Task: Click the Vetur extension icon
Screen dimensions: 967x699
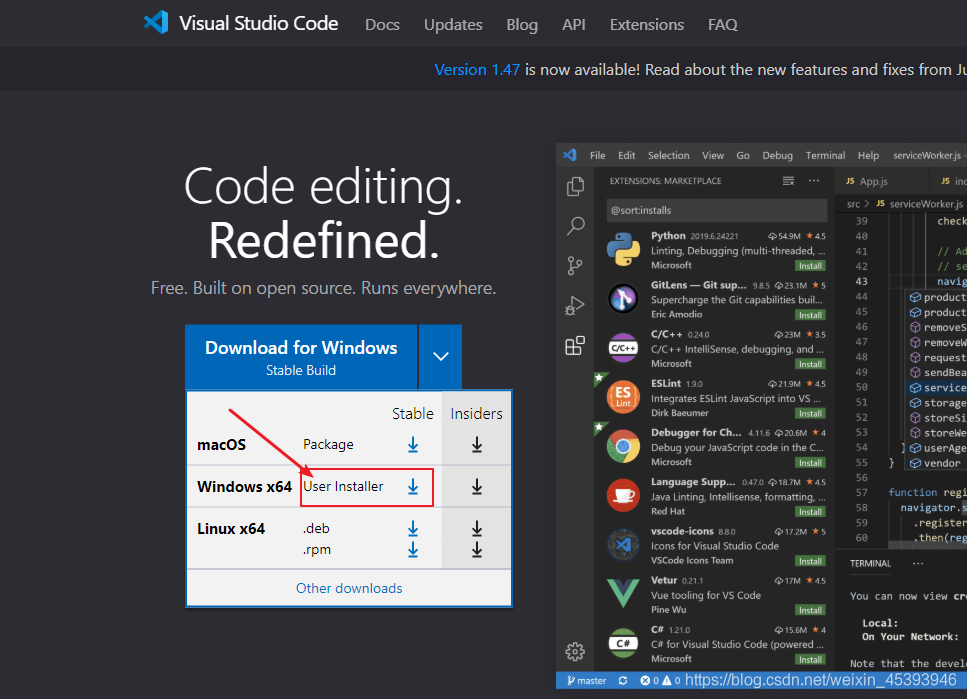Action: pos(623,593)
